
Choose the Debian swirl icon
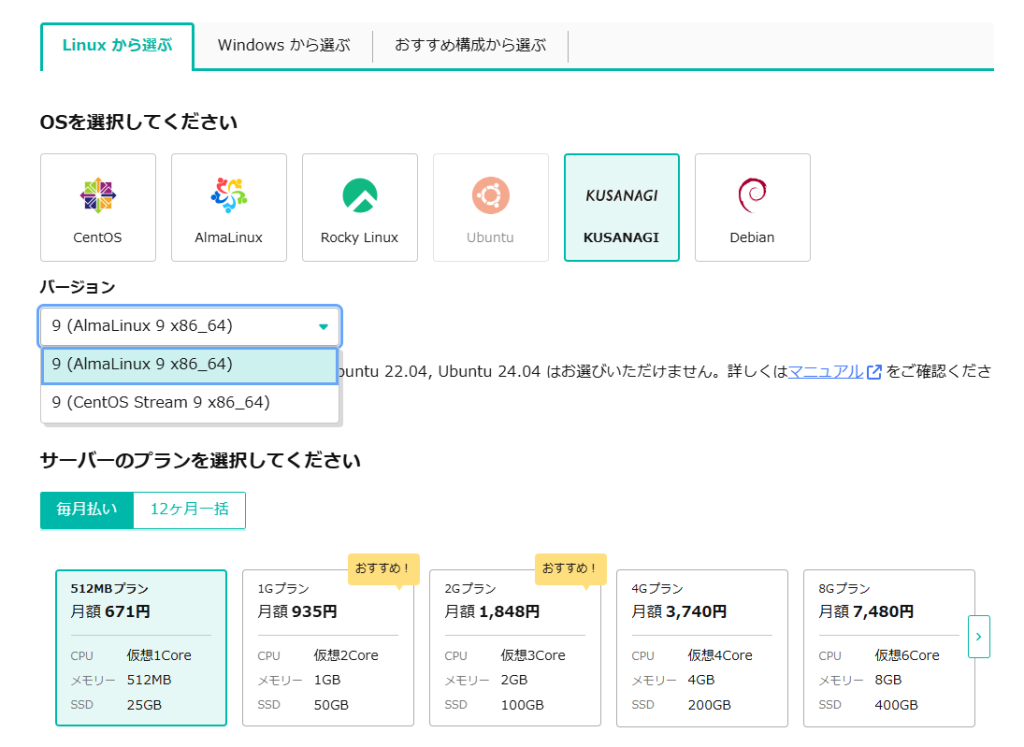coord(752,195)
